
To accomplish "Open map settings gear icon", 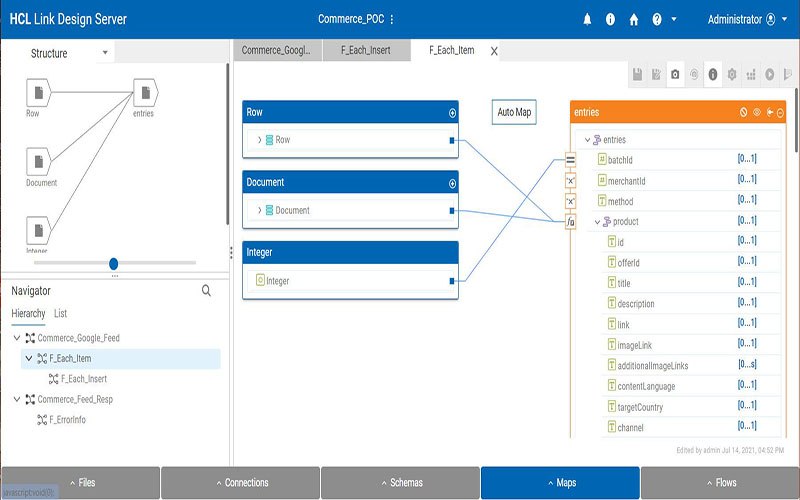I will (732, 74).
